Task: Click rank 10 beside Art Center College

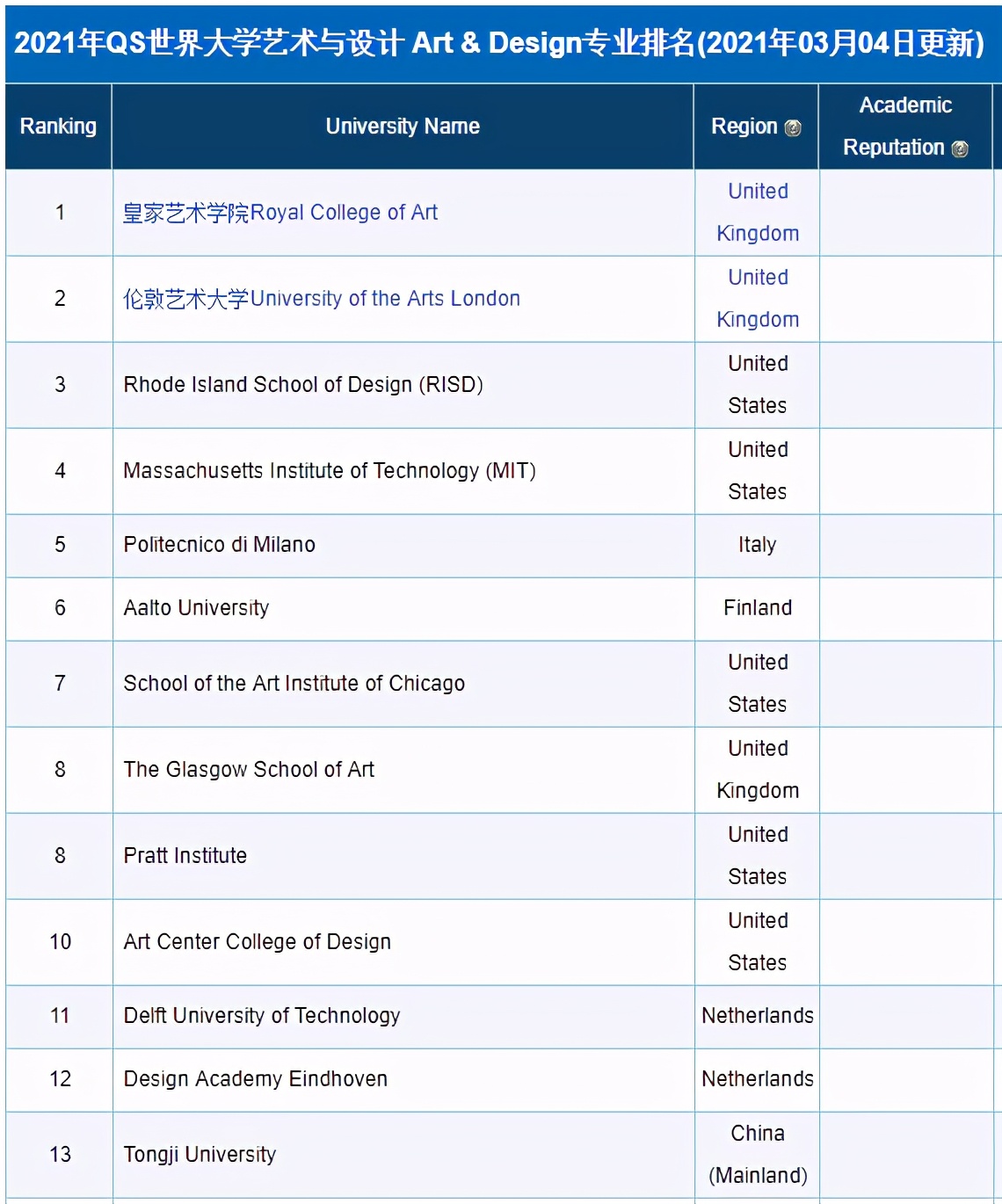Action: [60, 942]
